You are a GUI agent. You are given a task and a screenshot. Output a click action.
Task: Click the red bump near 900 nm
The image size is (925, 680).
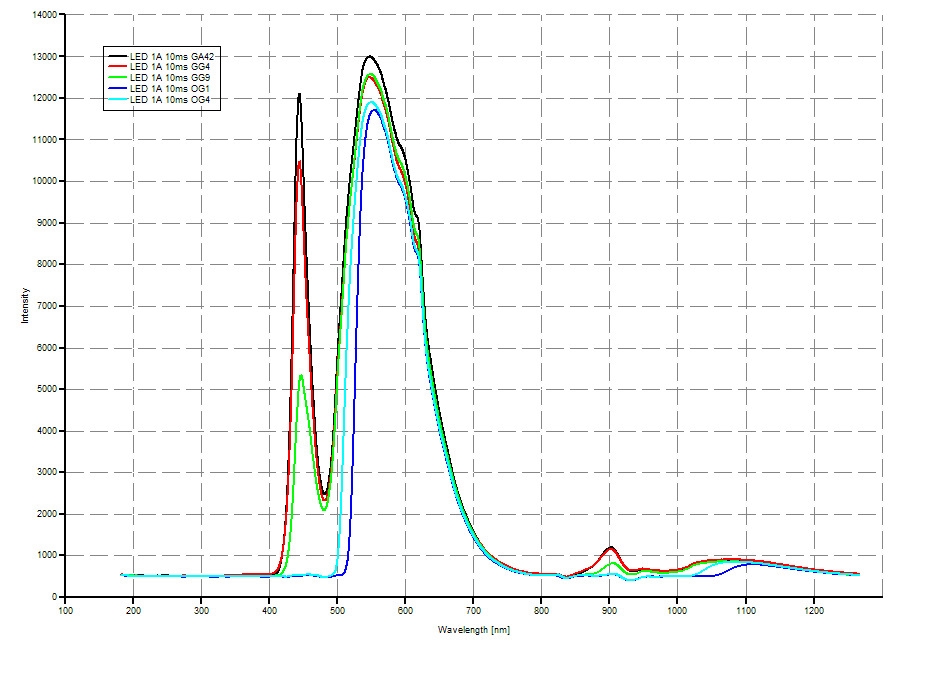(x=610, y=547)
